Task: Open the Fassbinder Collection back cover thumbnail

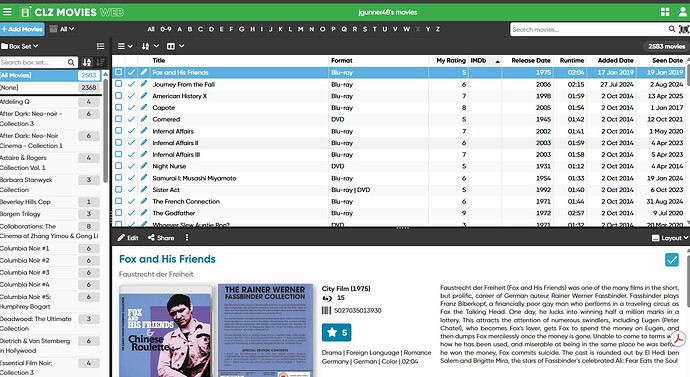Action: click(x=265, y=330)
